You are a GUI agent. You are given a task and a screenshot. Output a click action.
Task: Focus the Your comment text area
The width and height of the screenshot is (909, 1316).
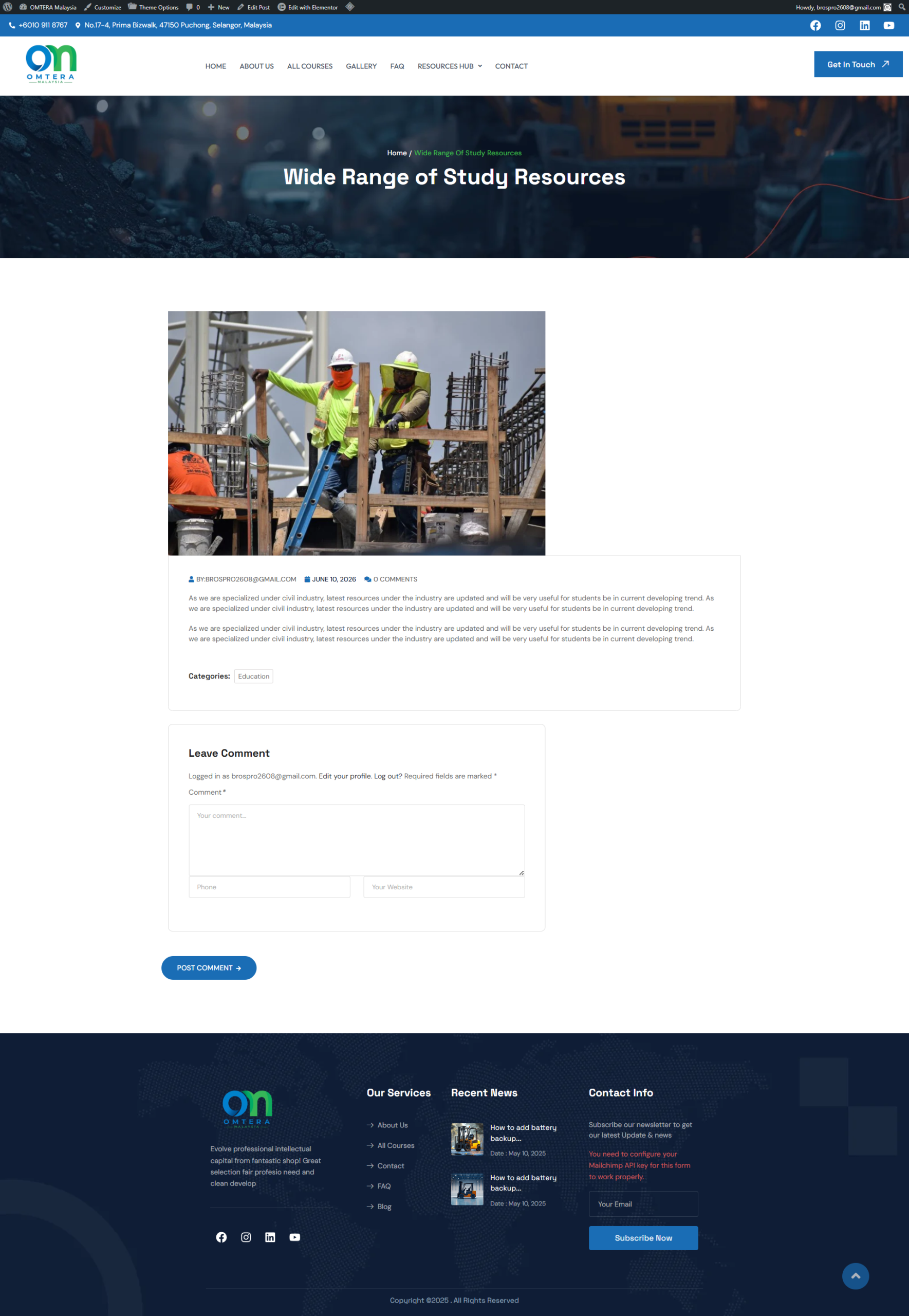(x=357, y=840)
